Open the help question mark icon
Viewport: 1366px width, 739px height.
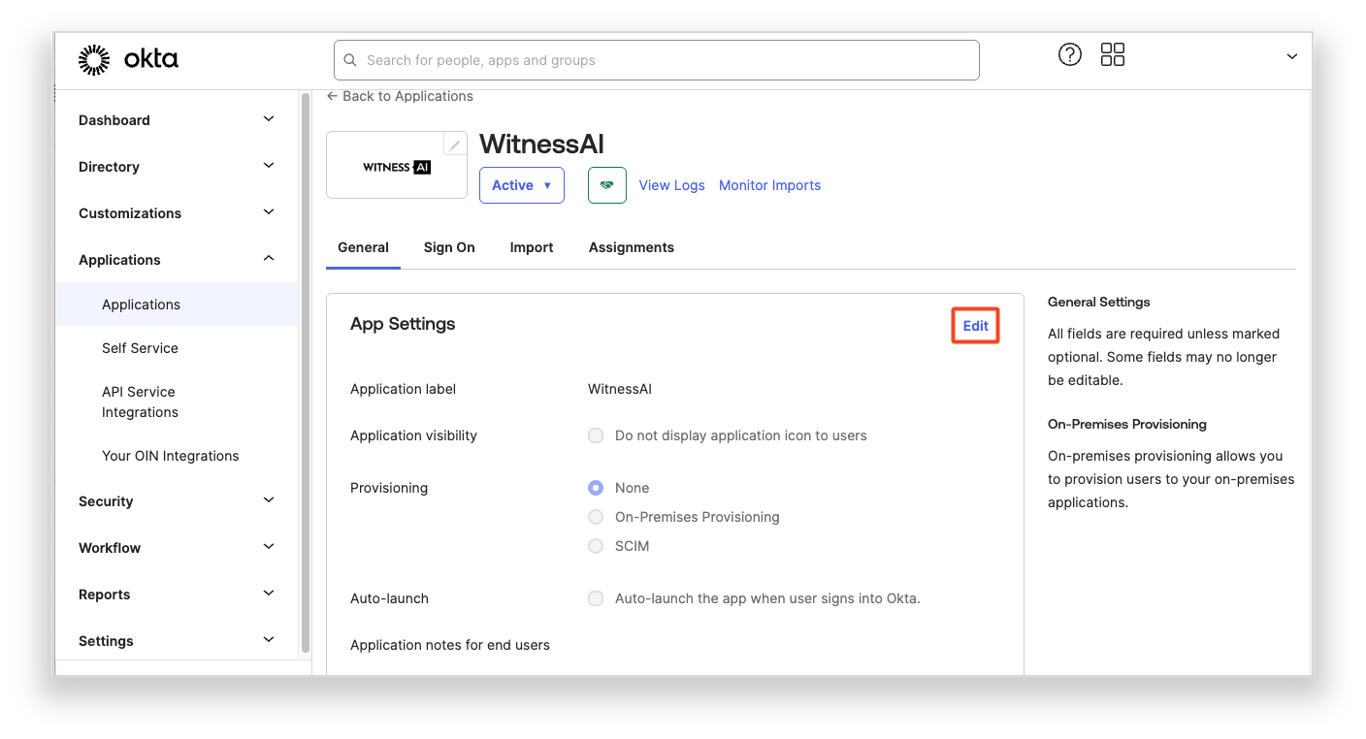coord(1069,55)
